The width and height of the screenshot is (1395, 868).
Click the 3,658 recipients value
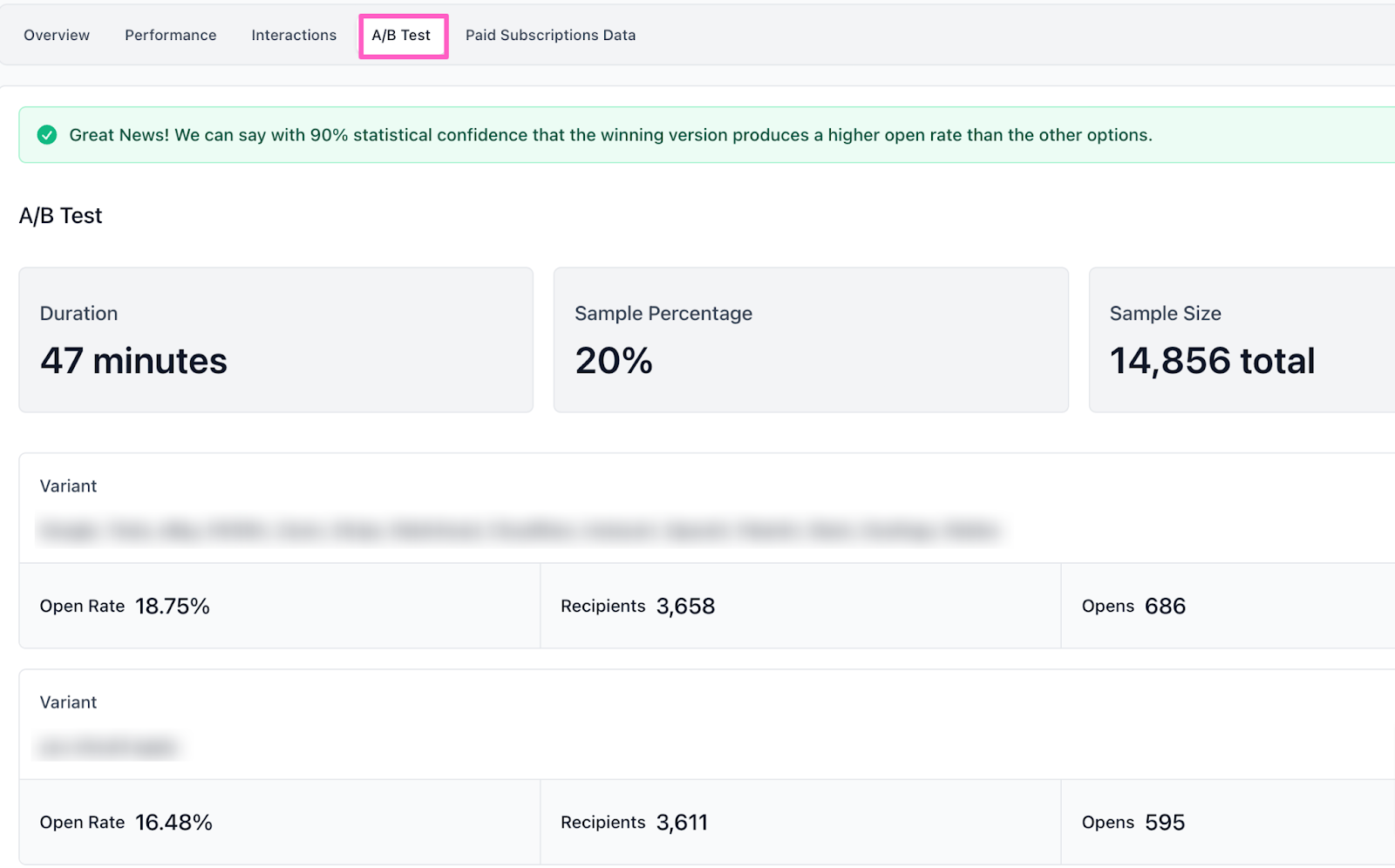685,607
